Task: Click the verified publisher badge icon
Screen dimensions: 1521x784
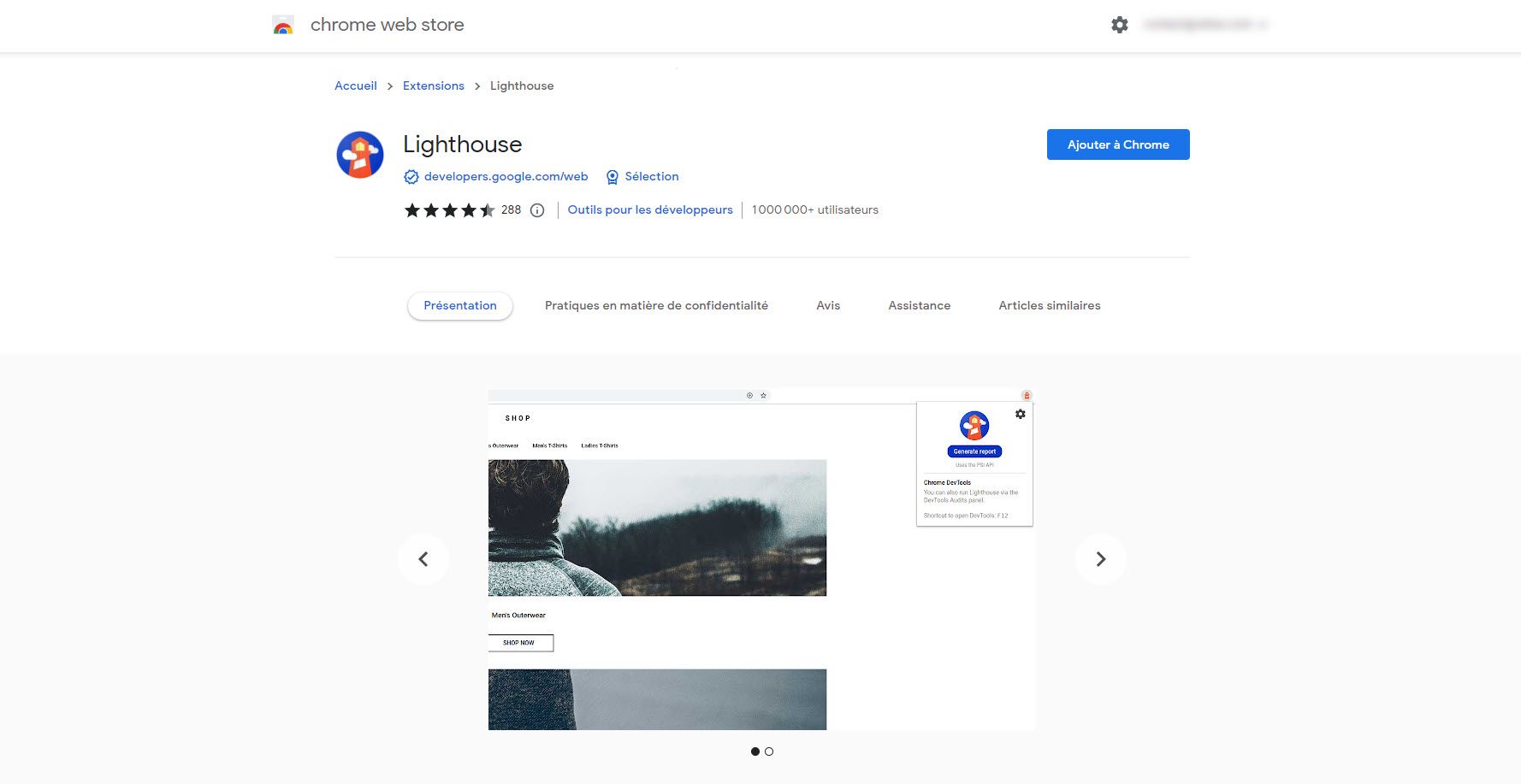Action: pyautogui.click(x=411, y=177)
